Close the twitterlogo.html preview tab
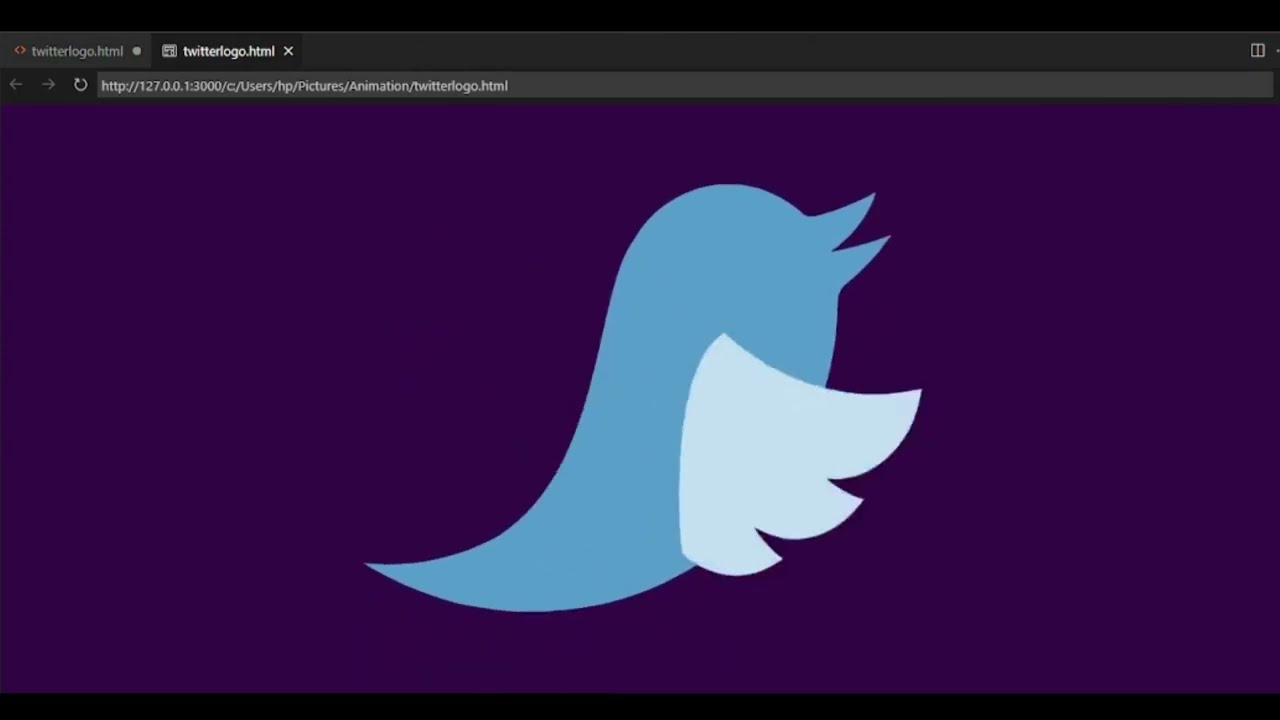1280x720 pixels. [x=288, y=51]
